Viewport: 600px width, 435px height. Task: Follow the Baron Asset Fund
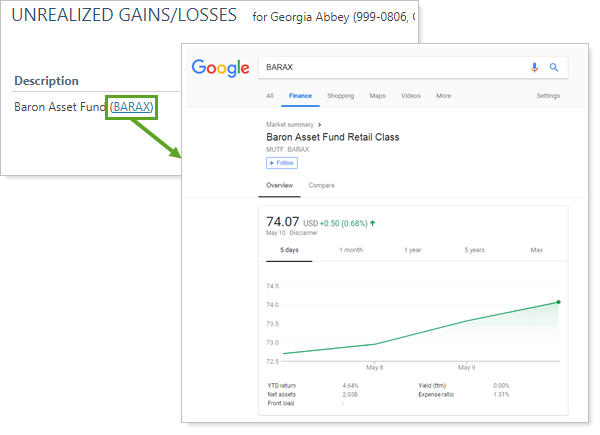click(281, 163)
